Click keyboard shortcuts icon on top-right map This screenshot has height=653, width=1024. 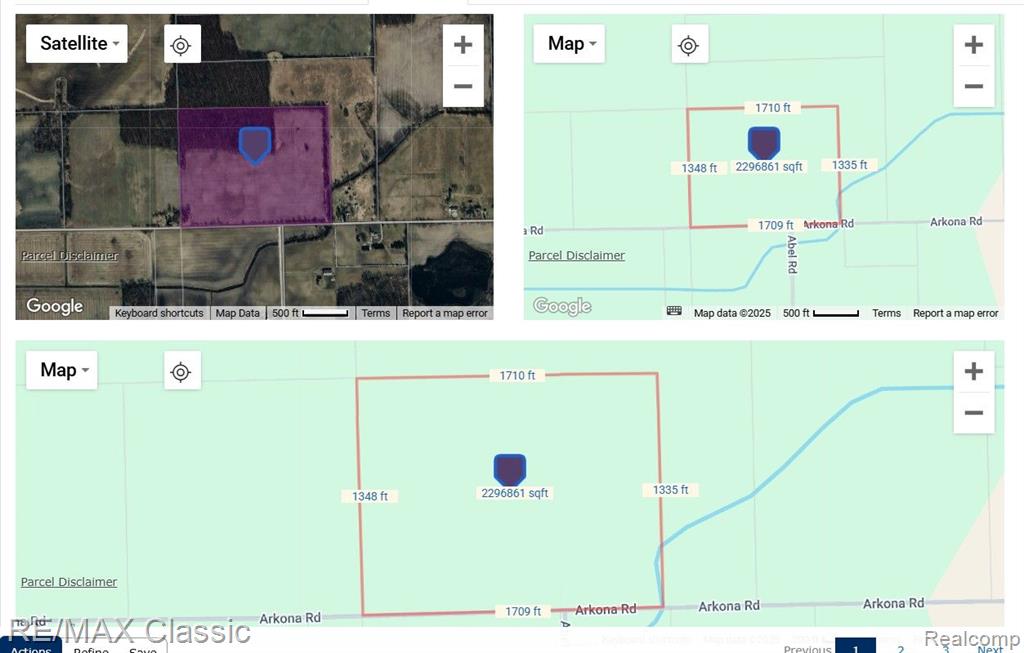(x=674, y=312)
